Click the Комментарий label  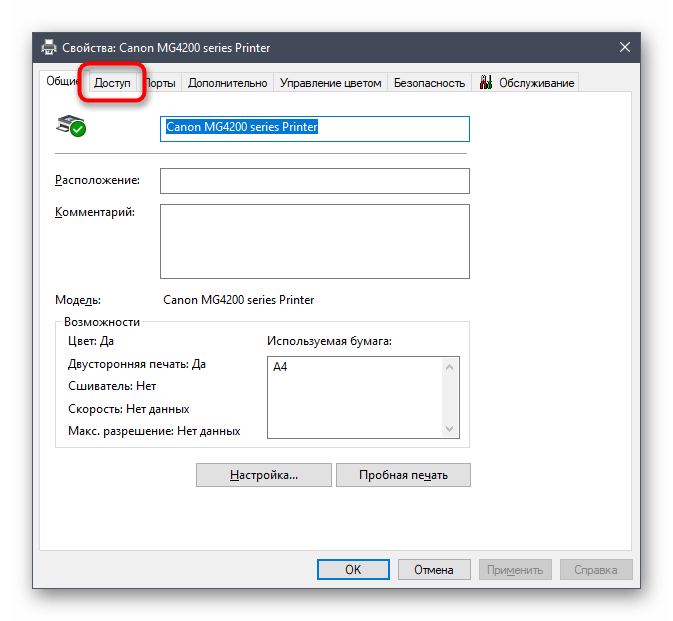tap(95, 212)
